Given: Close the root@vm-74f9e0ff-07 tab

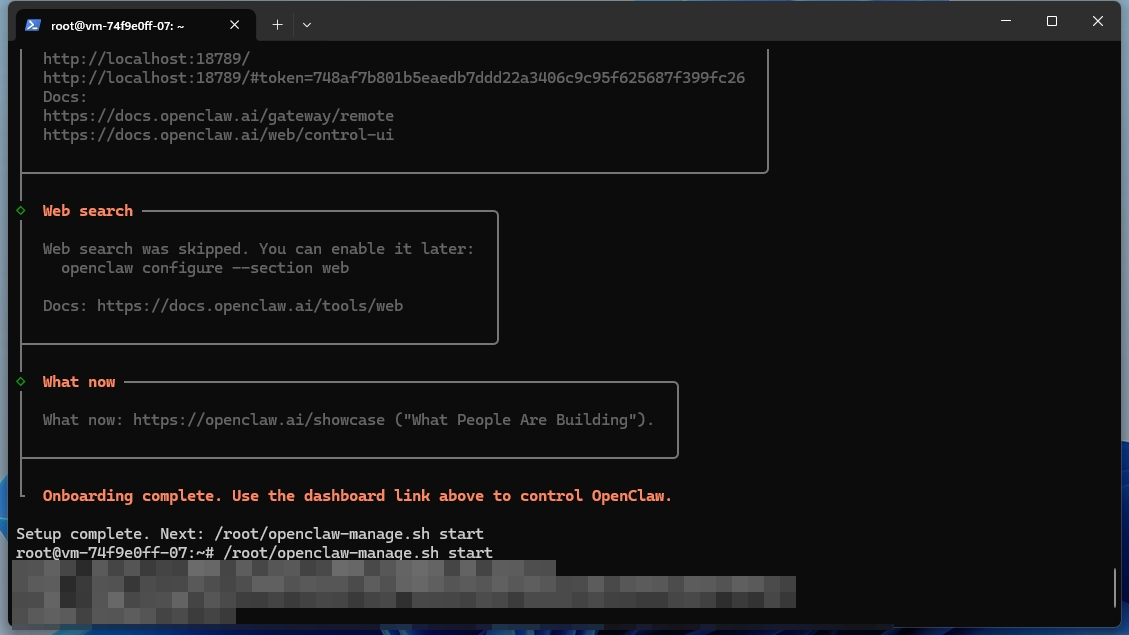Looking at the screenshot, I should [x=235, y=25].
